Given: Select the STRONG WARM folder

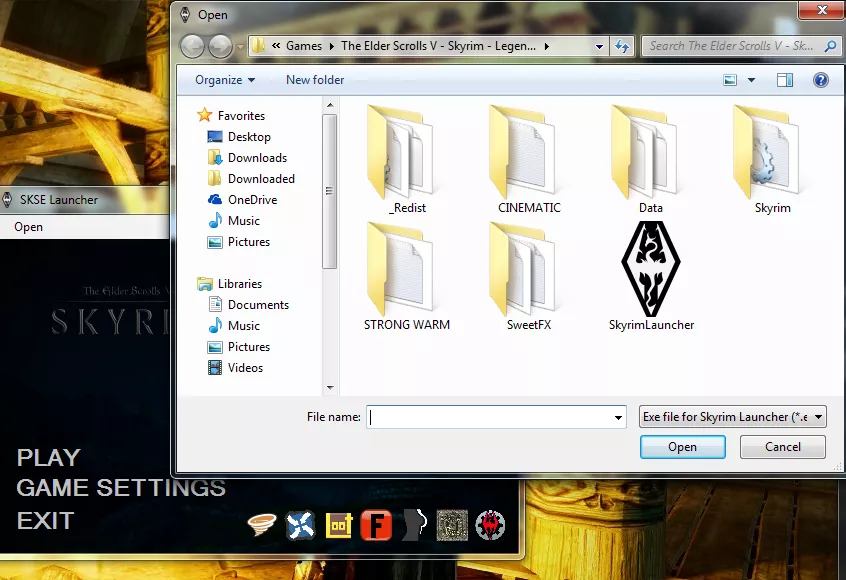Looking at the screenshot, I should pyautogui.click(x=407, y=276).
